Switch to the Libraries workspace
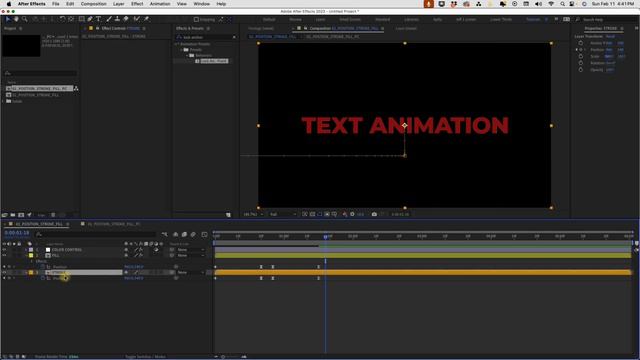The height and width of the screenshot is (360, 640). tap(411, 19)
